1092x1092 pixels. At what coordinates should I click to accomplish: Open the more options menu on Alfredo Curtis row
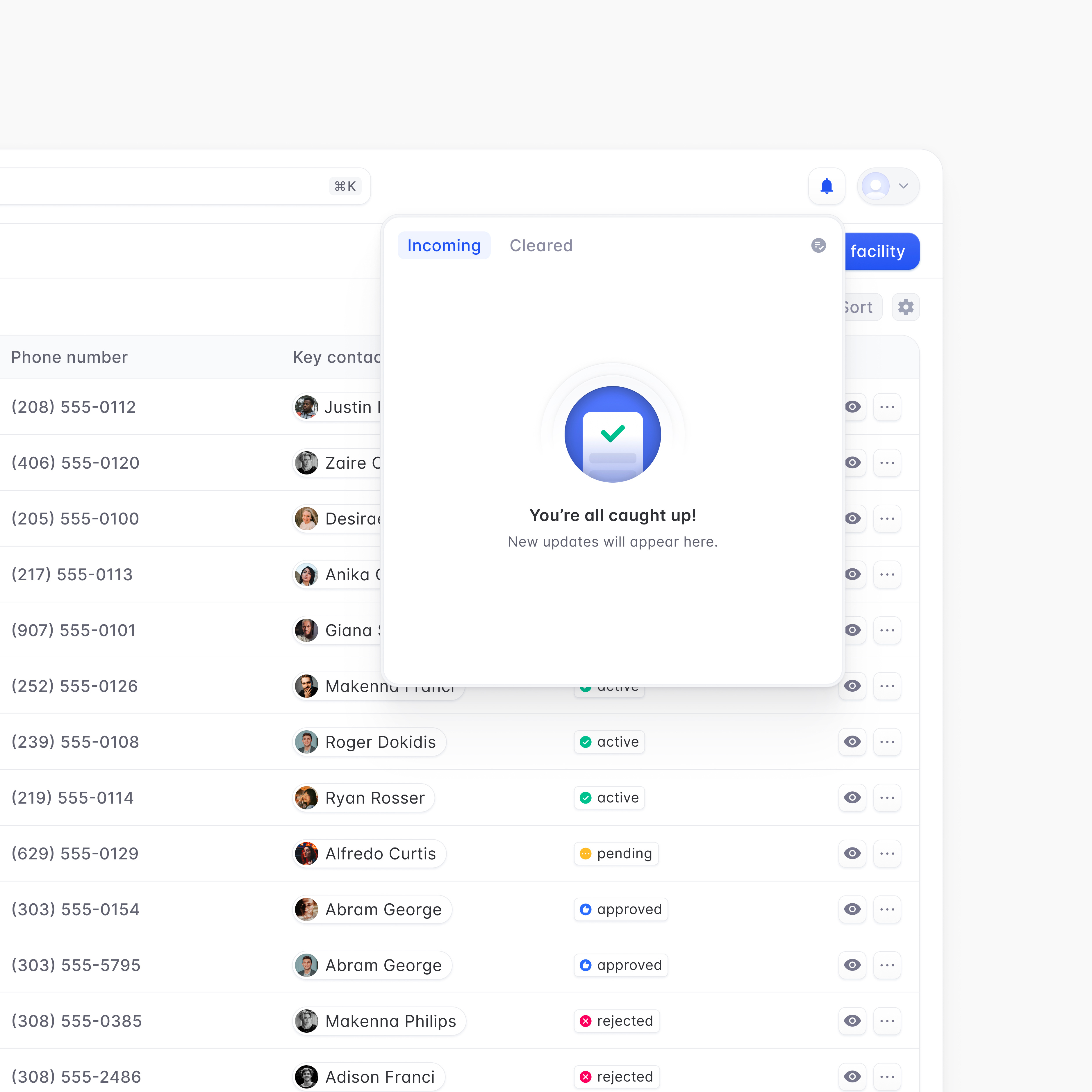pos(887,854)
